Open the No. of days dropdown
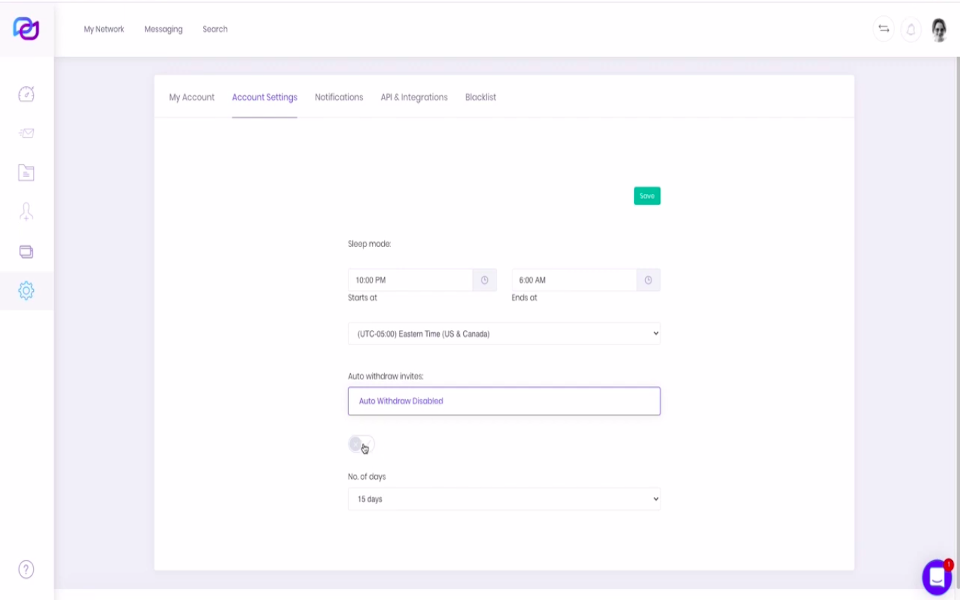This screenshot has width=960, height=600. pos(504,499)
